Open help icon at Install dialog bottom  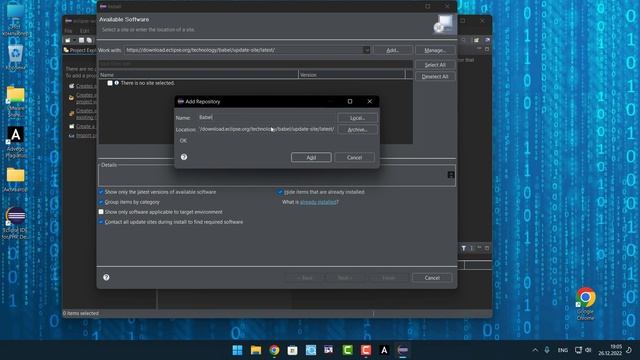pyautogui.click(x=106, y=278)
